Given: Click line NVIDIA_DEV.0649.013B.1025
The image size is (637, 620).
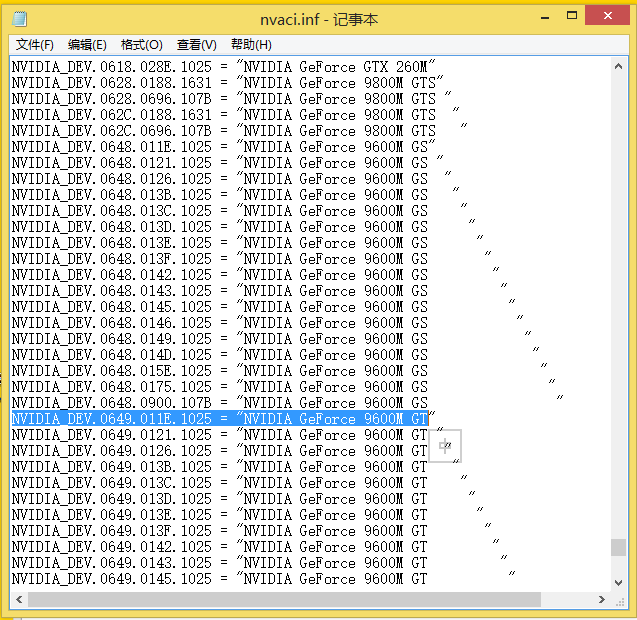Looking at the screenshot, I should [235, 466].
